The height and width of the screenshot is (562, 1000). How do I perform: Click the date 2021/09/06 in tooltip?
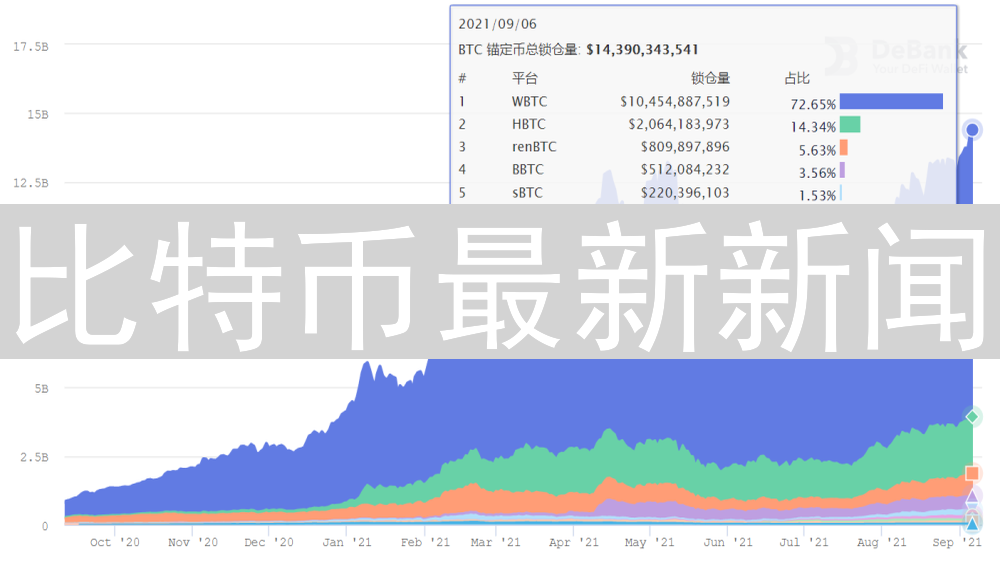497,24
